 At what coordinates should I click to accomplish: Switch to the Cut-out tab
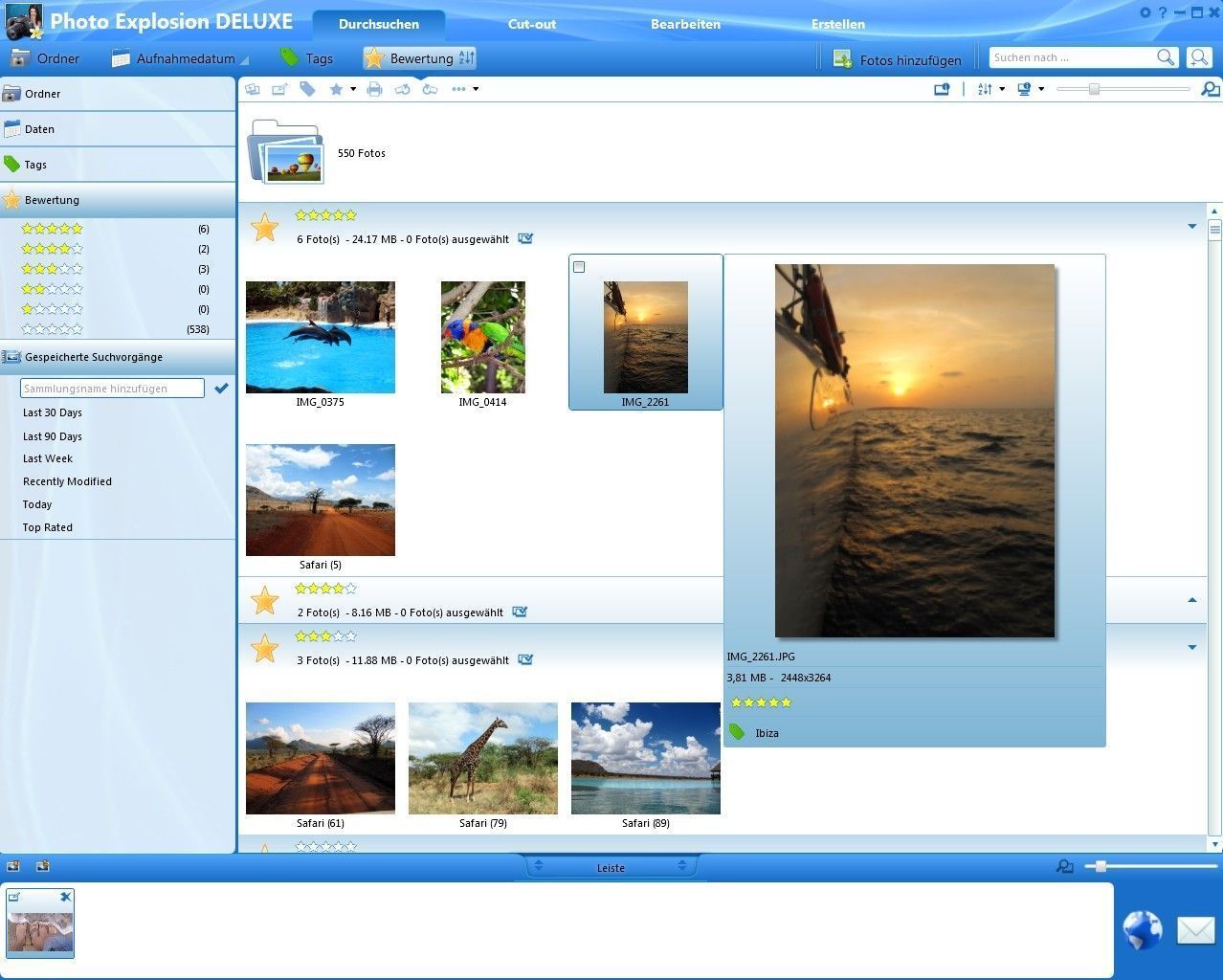tap(531, 24)
